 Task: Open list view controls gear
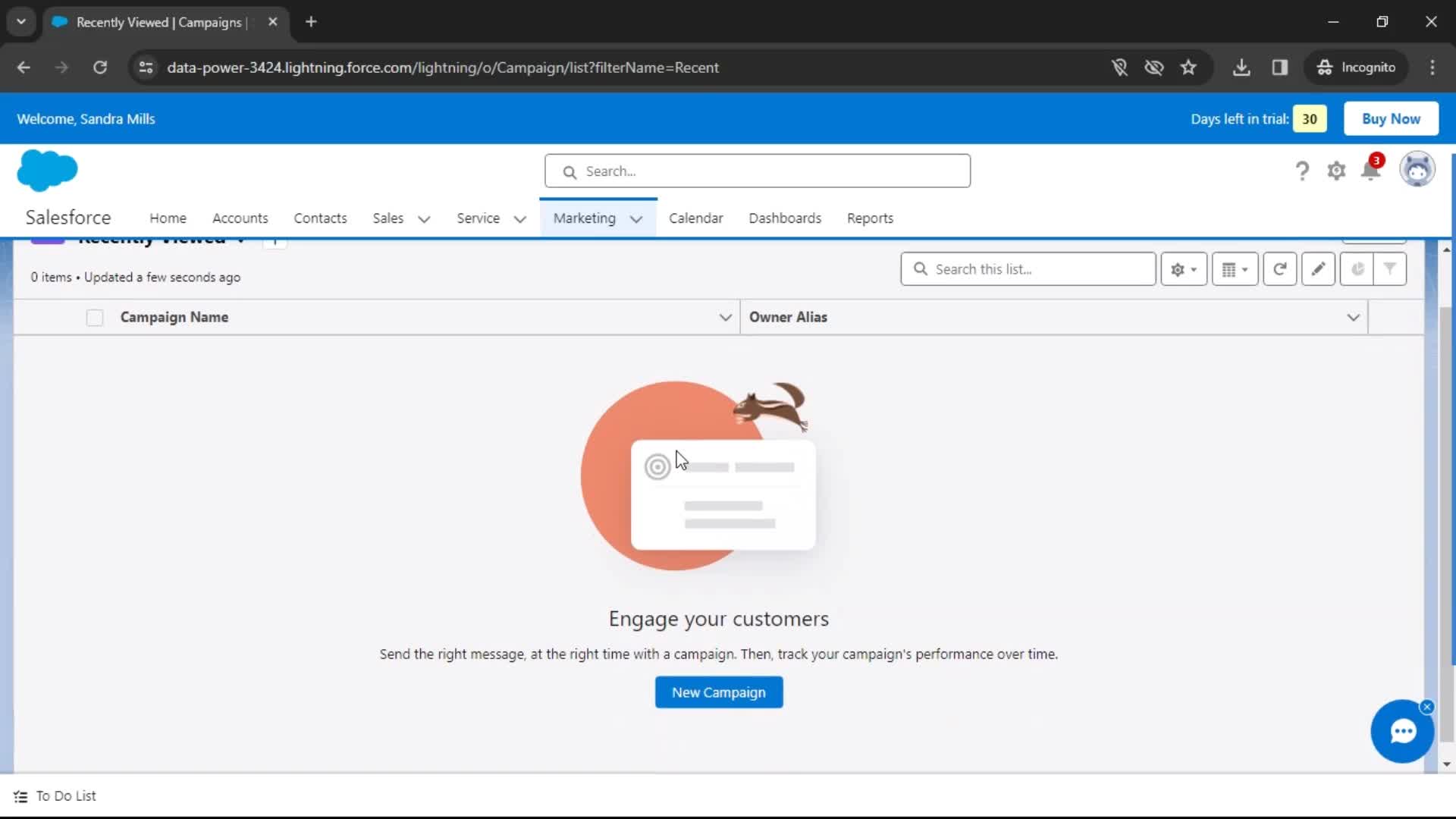(1184, 269)
